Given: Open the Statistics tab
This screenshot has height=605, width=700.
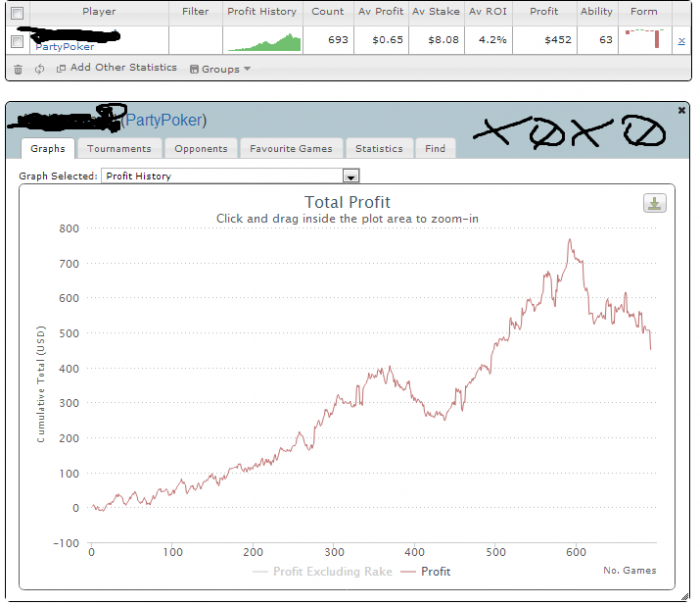Looking at the screenshot, I should tap(379, 148).
